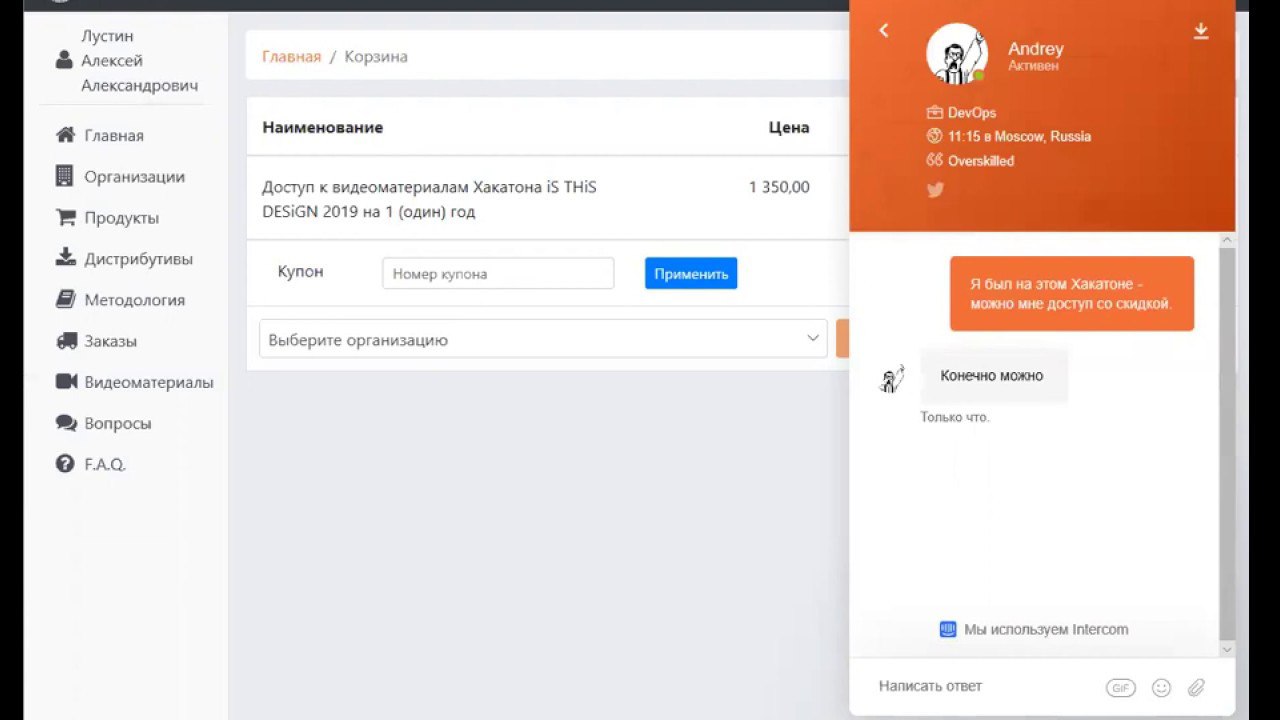Click the small avatar beside Конечно можно
Image resolution: width=1280 pixels, height=720 pixels.
tap(892, 378)
